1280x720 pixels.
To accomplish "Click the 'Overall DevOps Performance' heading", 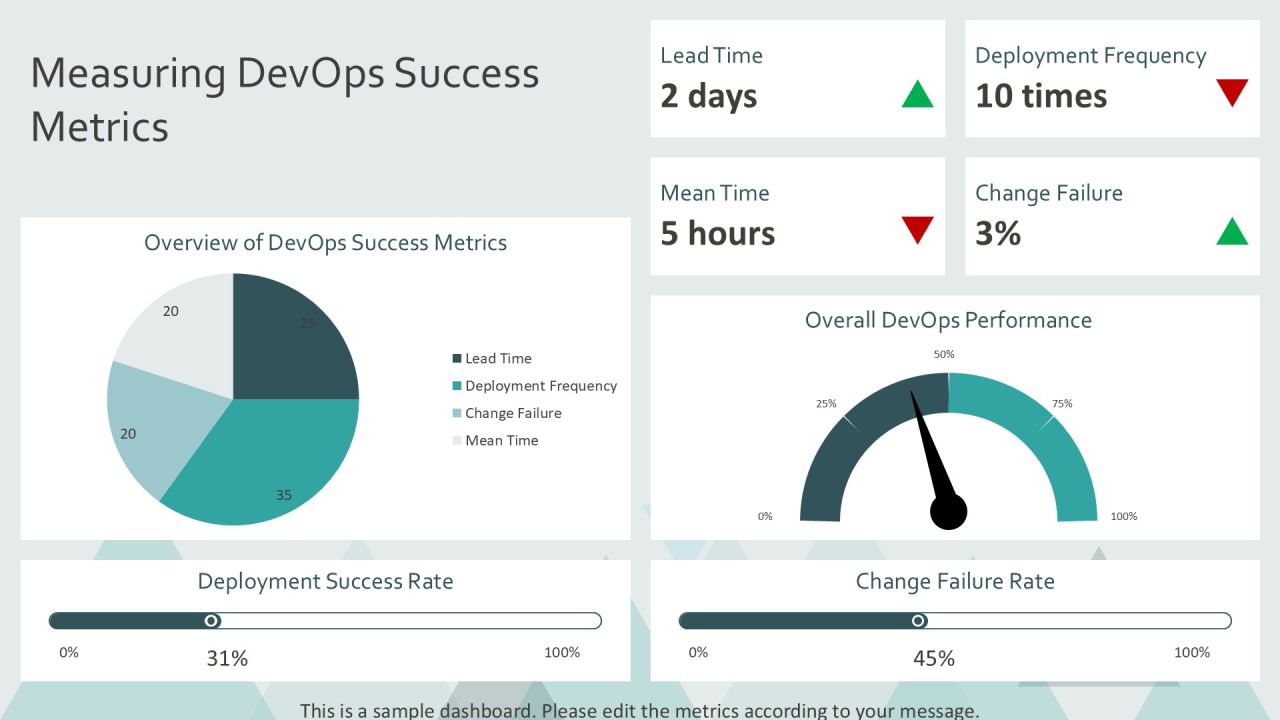I will [948, 320].
